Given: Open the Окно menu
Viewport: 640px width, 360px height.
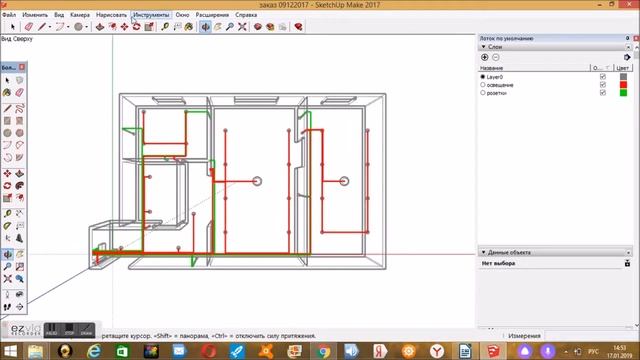Looking at the screenshot, I should coord(182,15).
